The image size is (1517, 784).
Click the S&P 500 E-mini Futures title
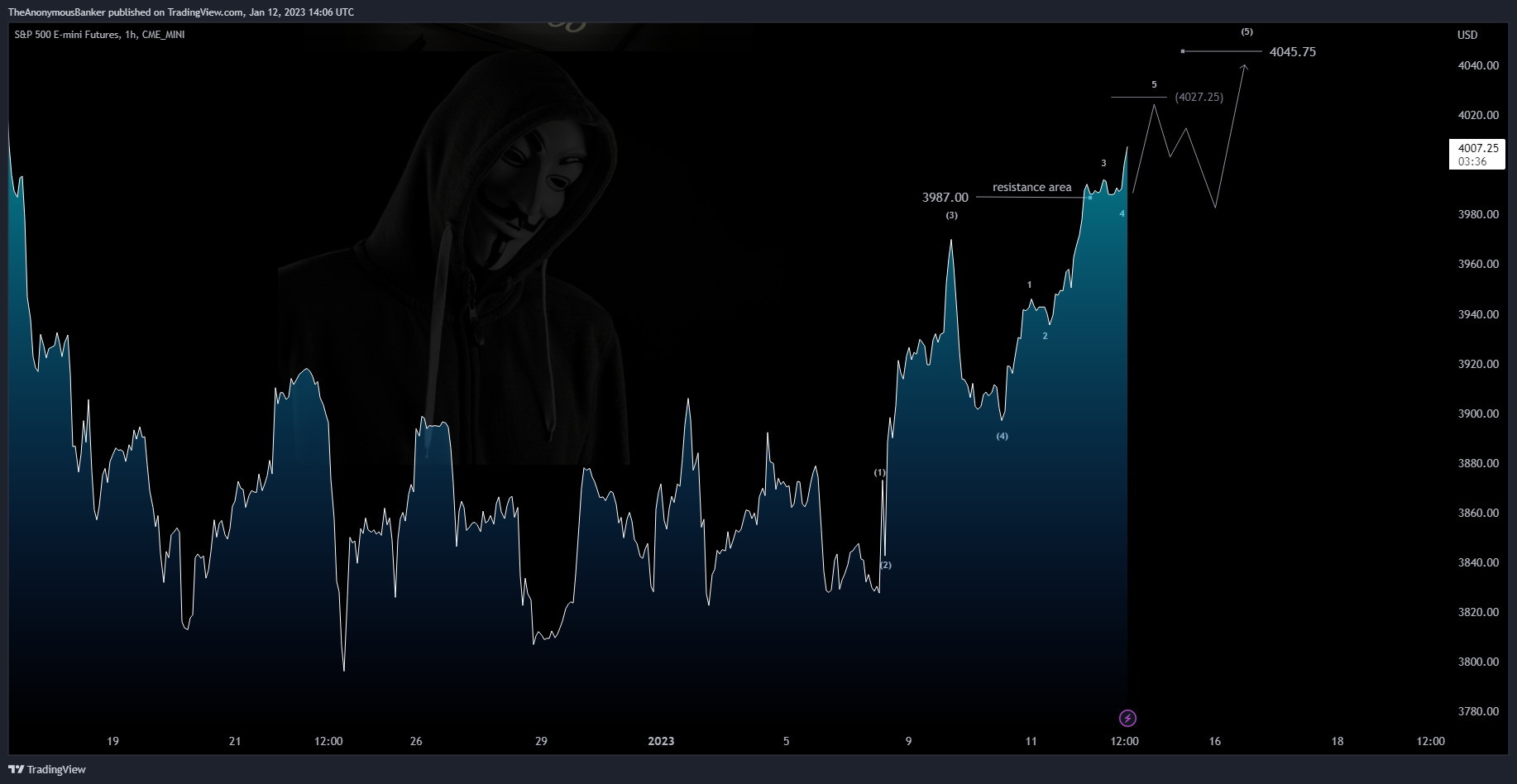(x=99, y=35)
